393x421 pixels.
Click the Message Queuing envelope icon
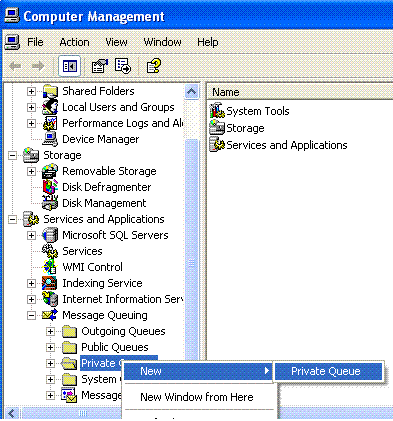pyautogui.click(x=50, y=315)
